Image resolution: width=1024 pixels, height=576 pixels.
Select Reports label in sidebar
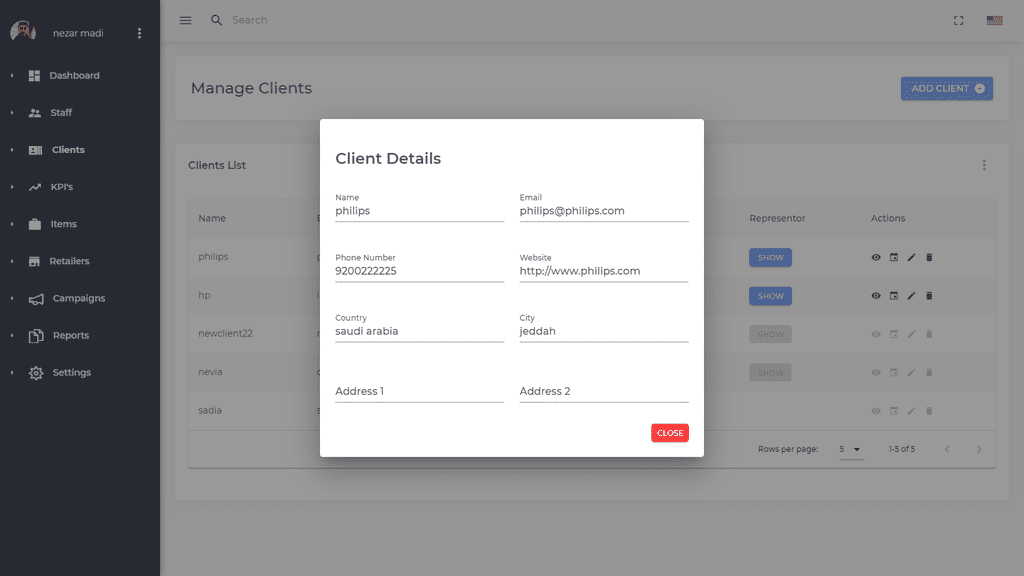71,336
